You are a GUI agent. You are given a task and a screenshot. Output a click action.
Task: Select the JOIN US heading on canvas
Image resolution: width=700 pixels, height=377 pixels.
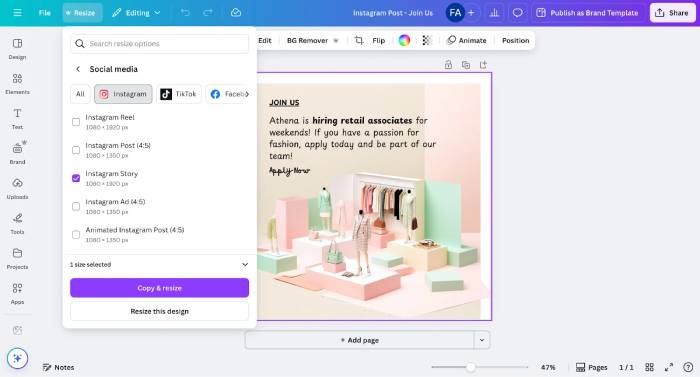[284, 103]
